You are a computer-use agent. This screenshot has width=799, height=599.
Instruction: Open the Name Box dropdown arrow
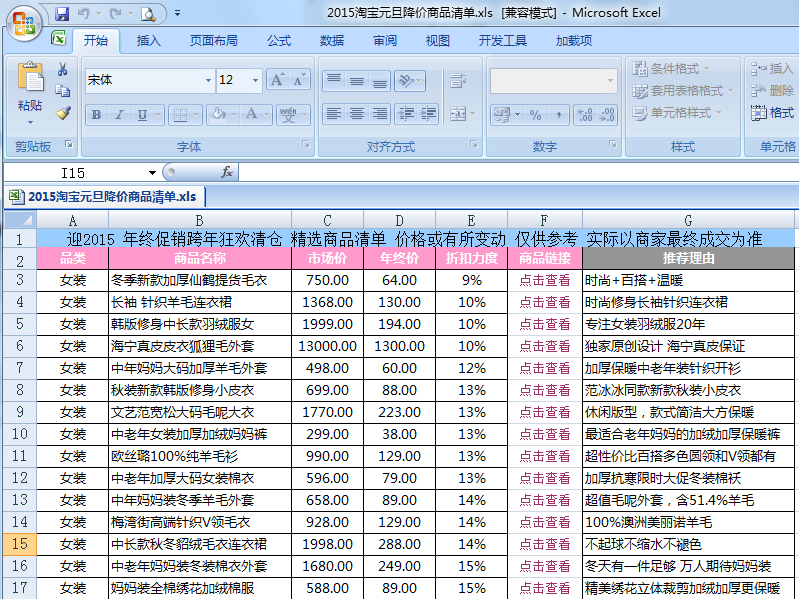pyautogui.click(x=152, y=172)
